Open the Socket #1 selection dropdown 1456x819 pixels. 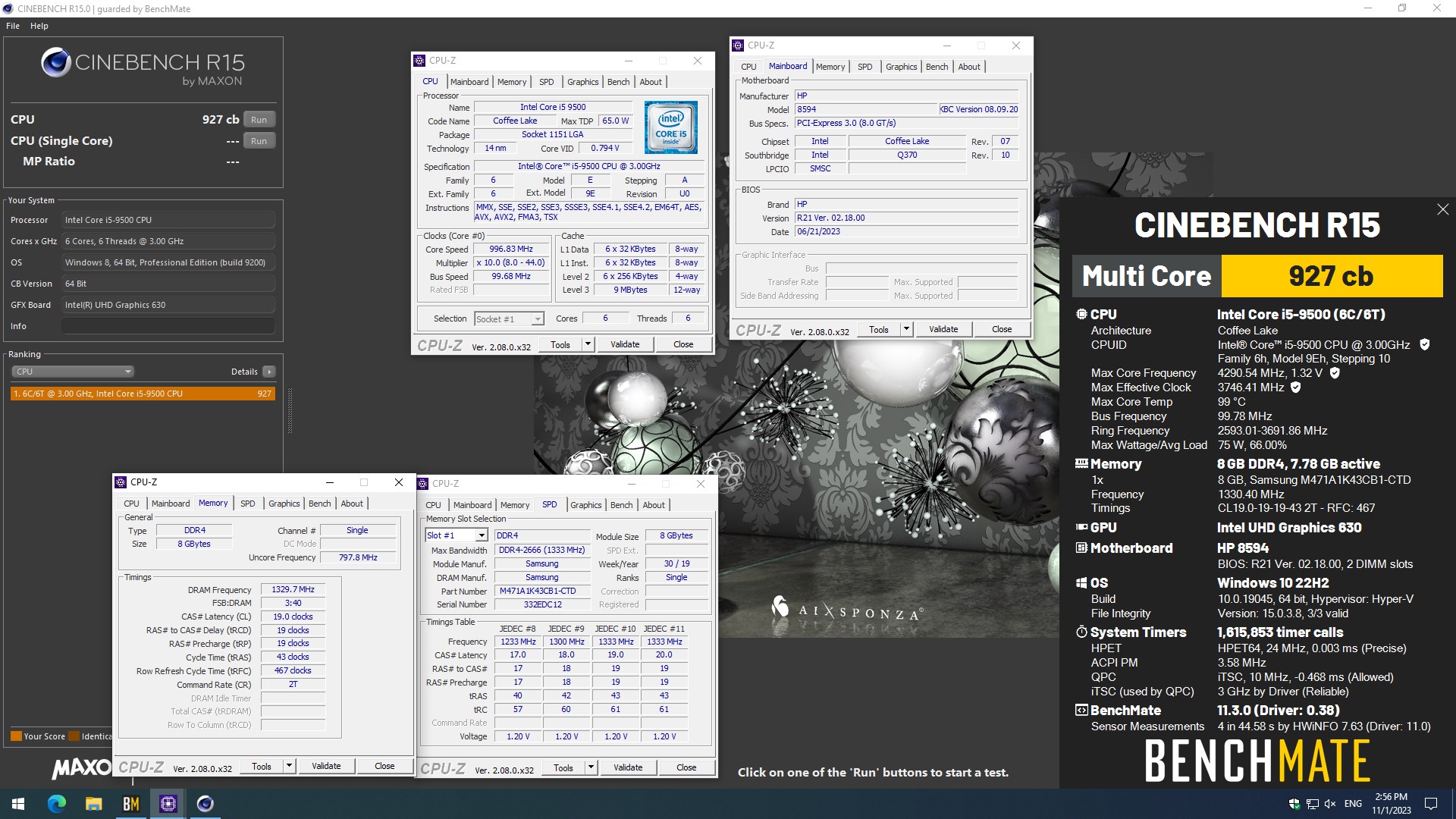click(x=509, y=319)
